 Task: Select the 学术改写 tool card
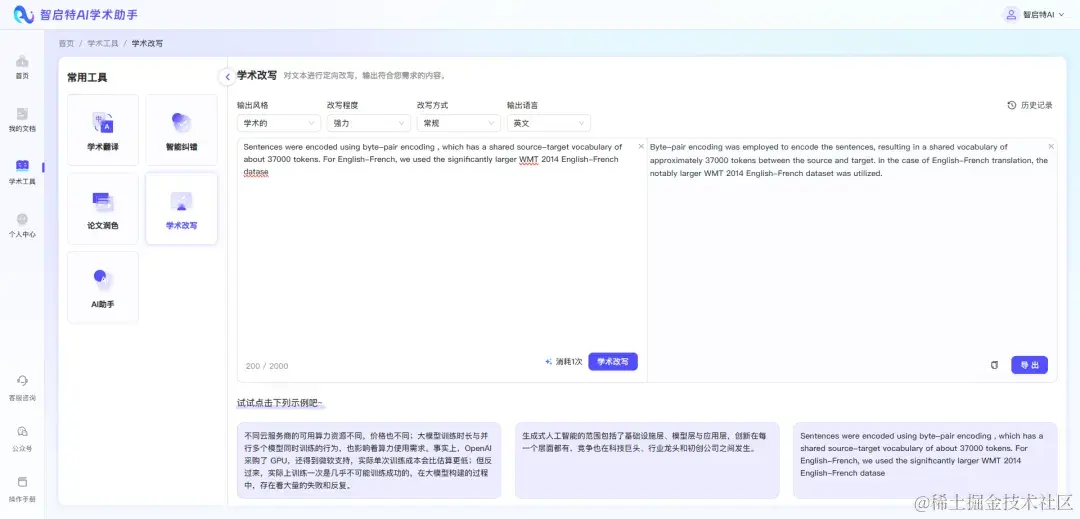(181, 209)
